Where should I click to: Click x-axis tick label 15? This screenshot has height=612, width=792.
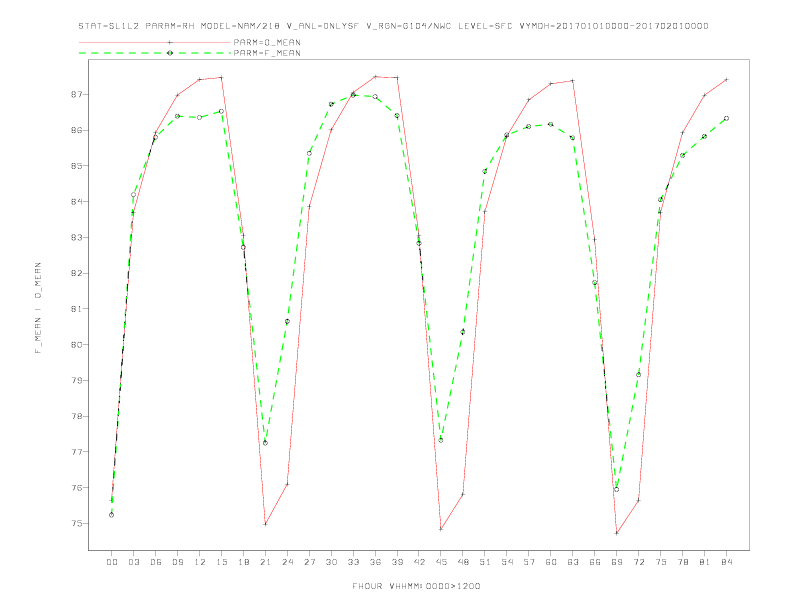(221, 562)
